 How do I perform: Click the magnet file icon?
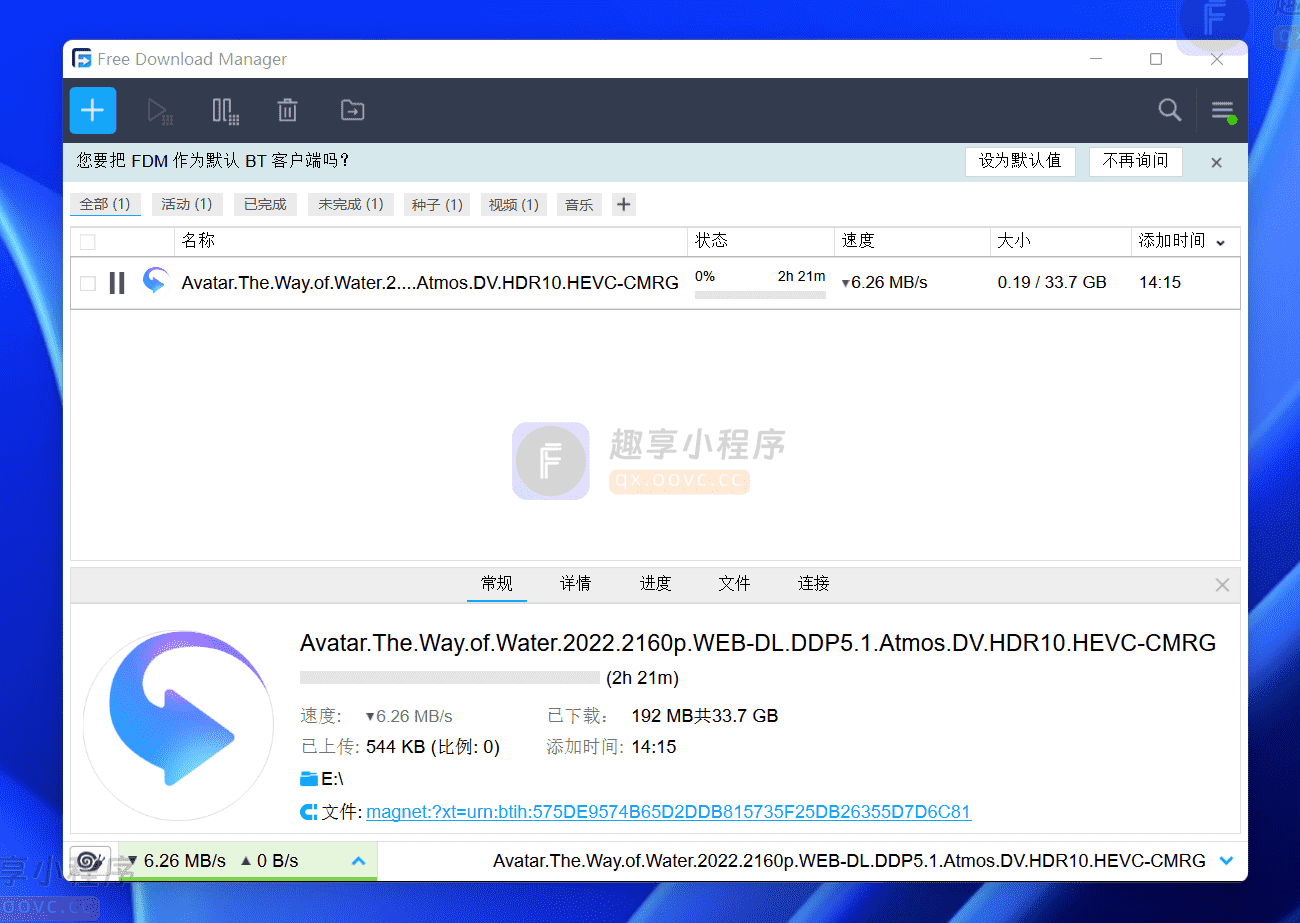[x=309, y=812]
